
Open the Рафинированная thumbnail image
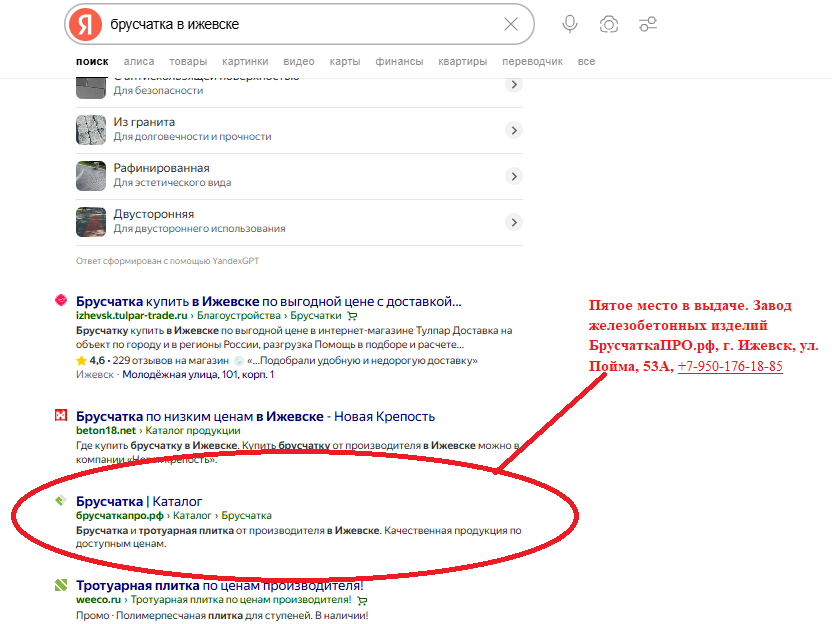[91, 176]
